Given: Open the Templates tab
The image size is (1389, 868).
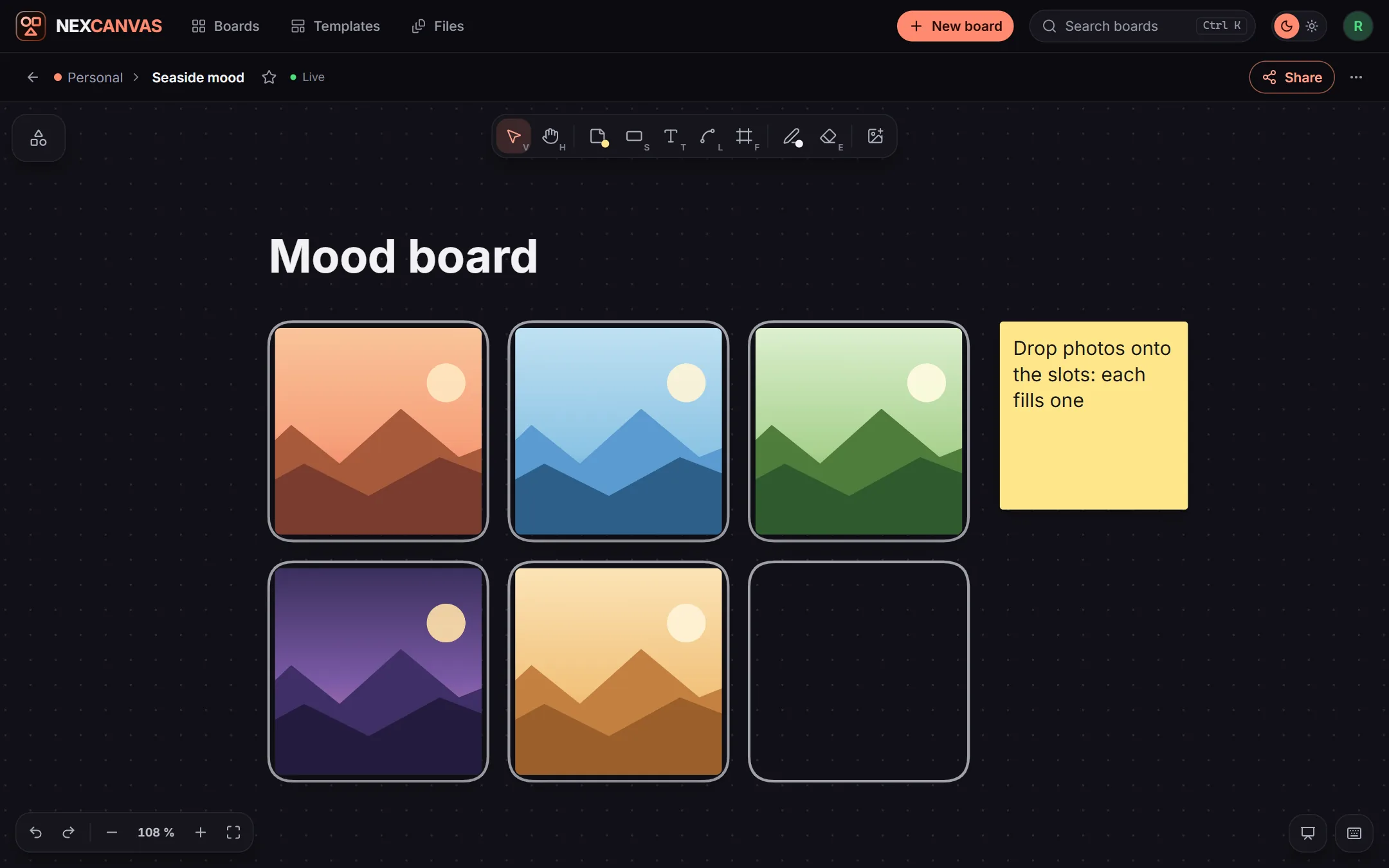Looking at the screenshot, I should click(335, 26).
